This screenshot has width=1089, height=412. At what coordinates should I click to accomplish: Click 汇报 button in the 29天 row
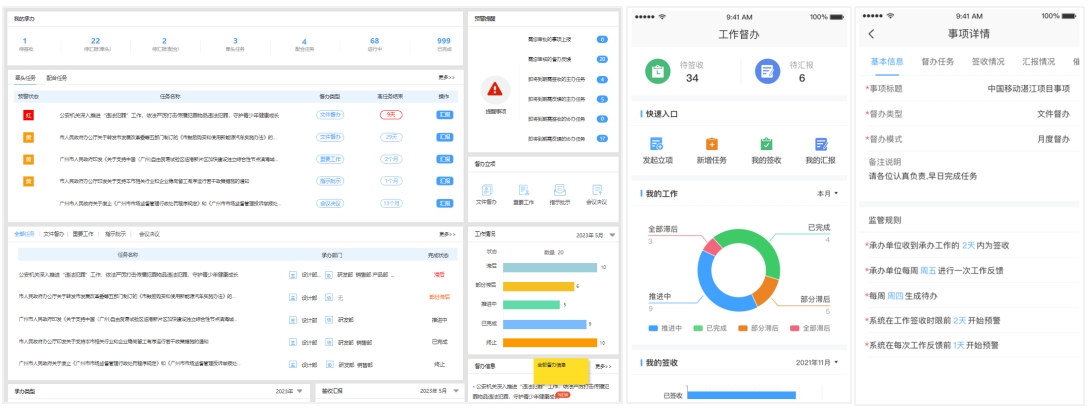pyautogui.click(x=444, y=138)
